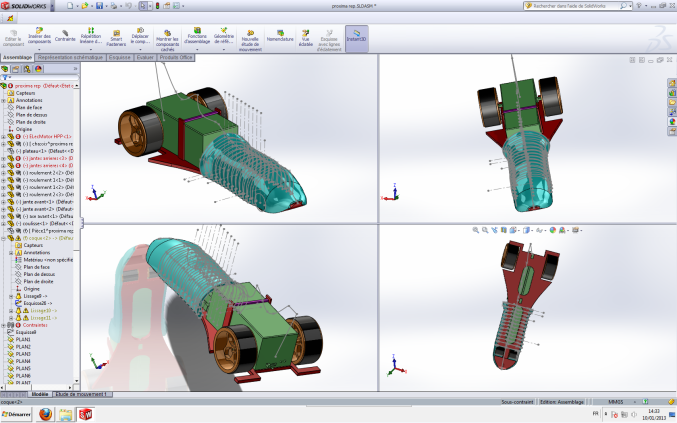The width and height of the screenshot is (677, 423).
Task: Open the Répétition linéaire tool
Action: point(91,36)
